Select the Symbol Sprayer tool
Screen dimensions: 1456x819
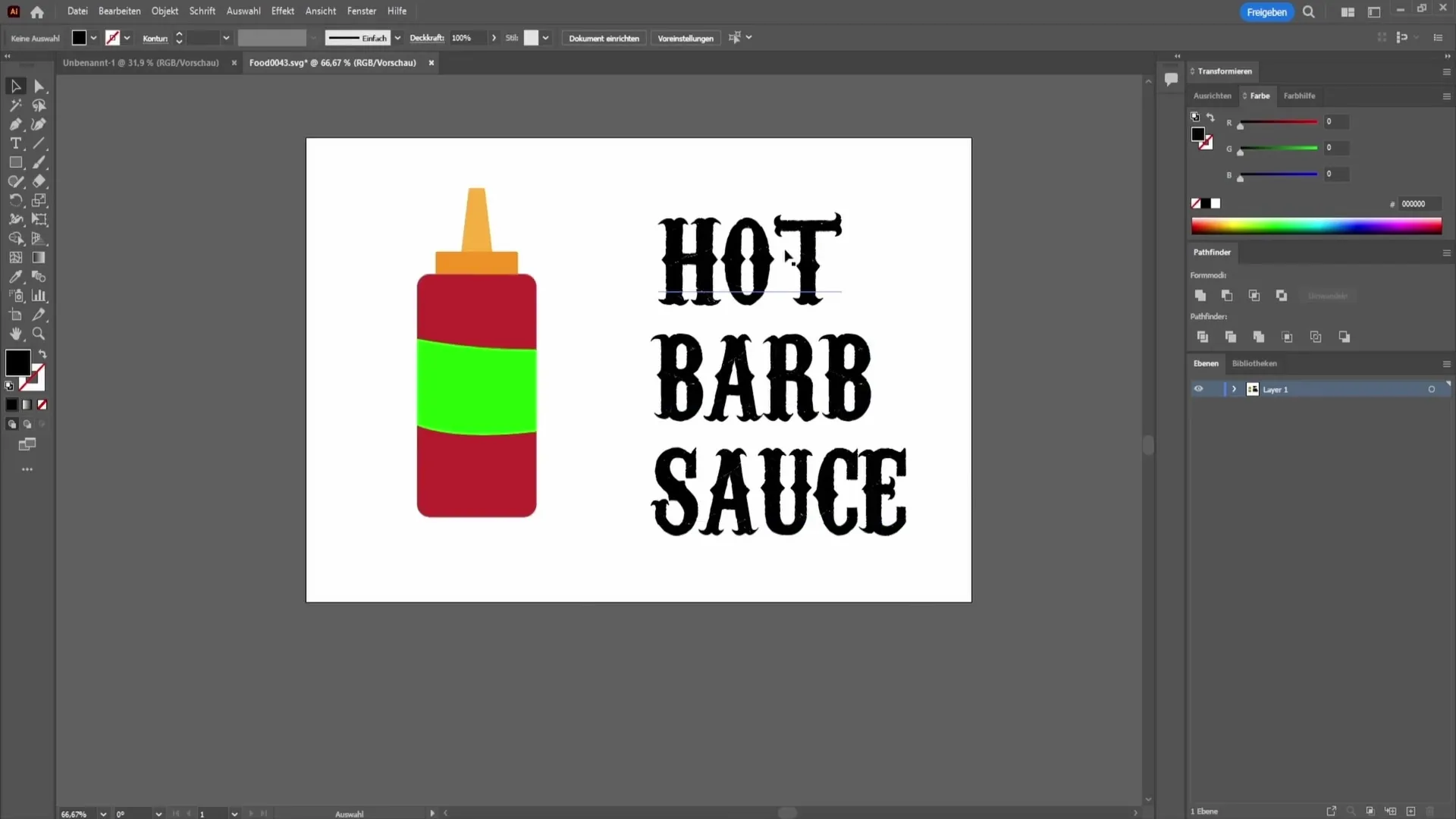[15, 296]
